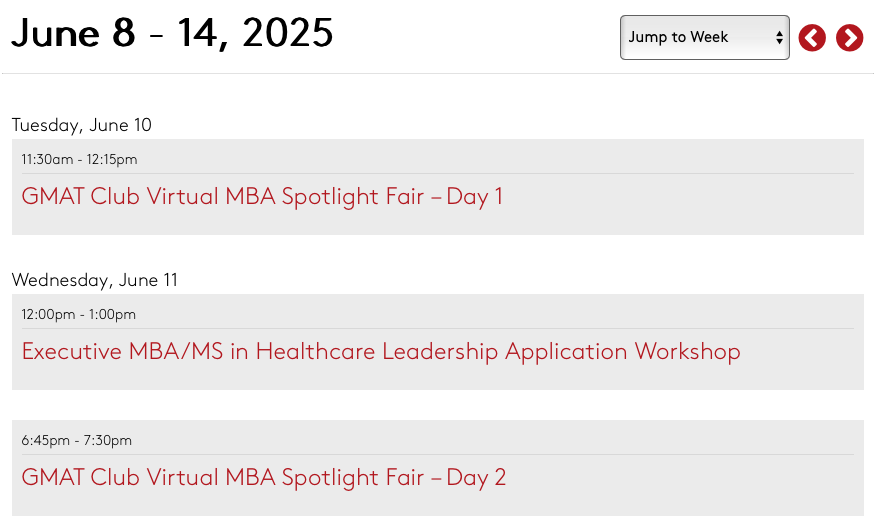
Task: Click 'Day 1' text in the Tuesday event
Action: (x=474, y=197)
